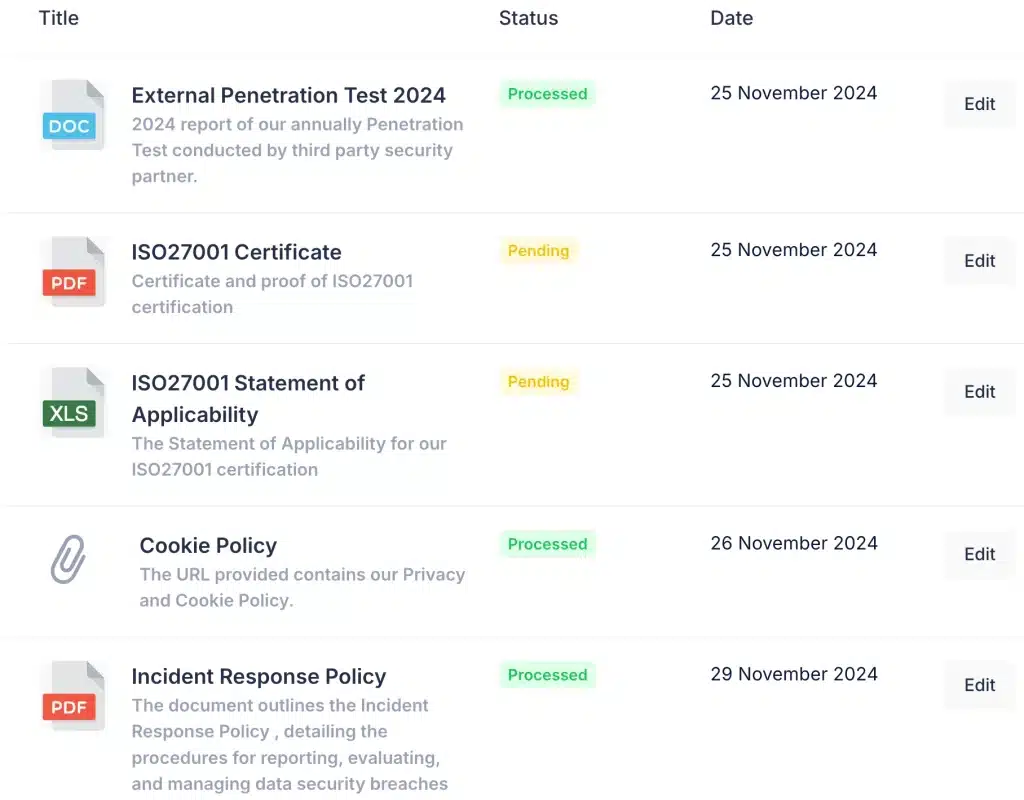Screen dimensions: 1024x800
Task: Sort by the Date column header
Action: pyautogui.click(x=731, y=18)
